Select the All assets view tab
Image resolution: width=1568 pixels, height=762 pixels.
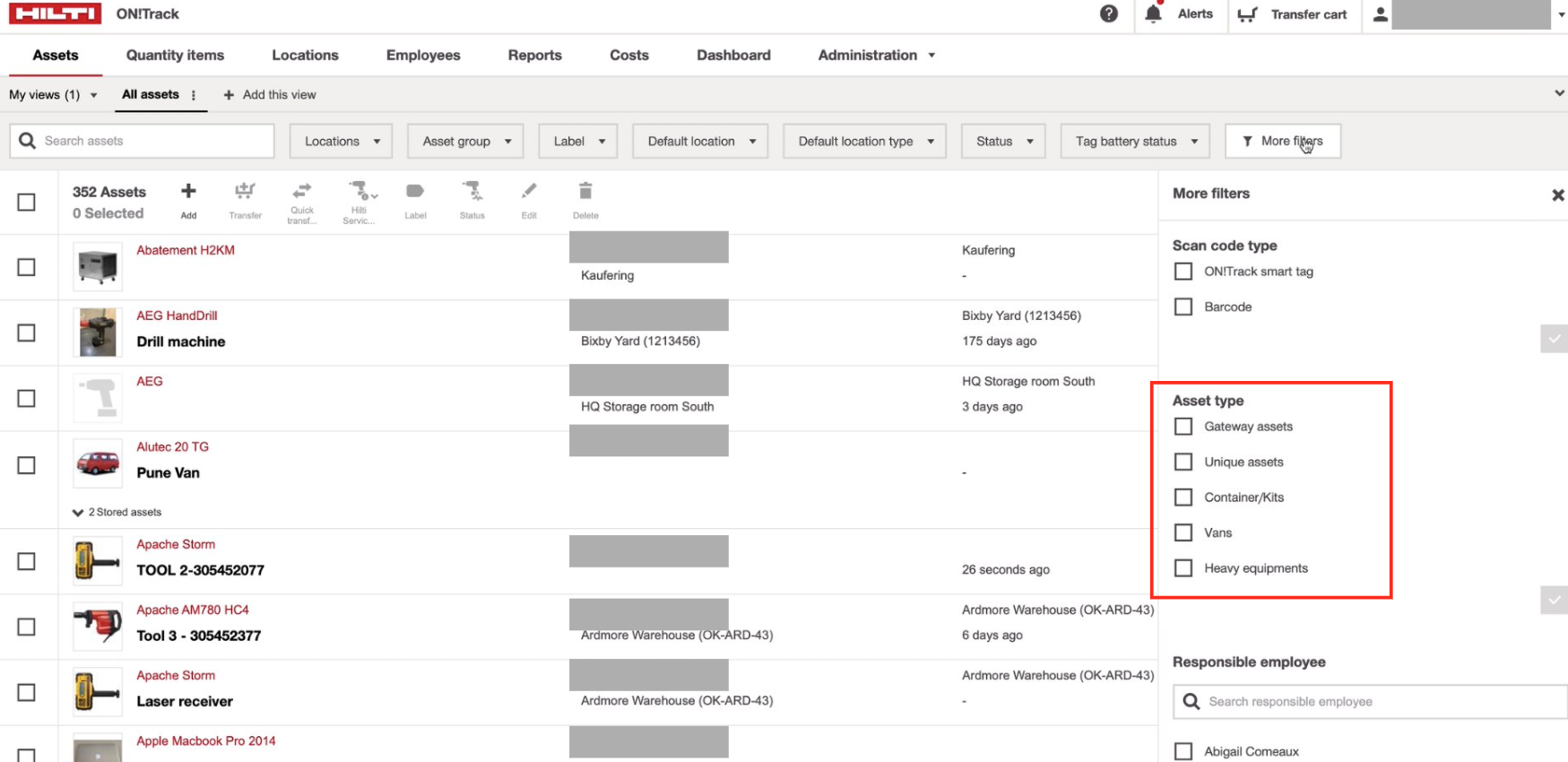point(151,94)
